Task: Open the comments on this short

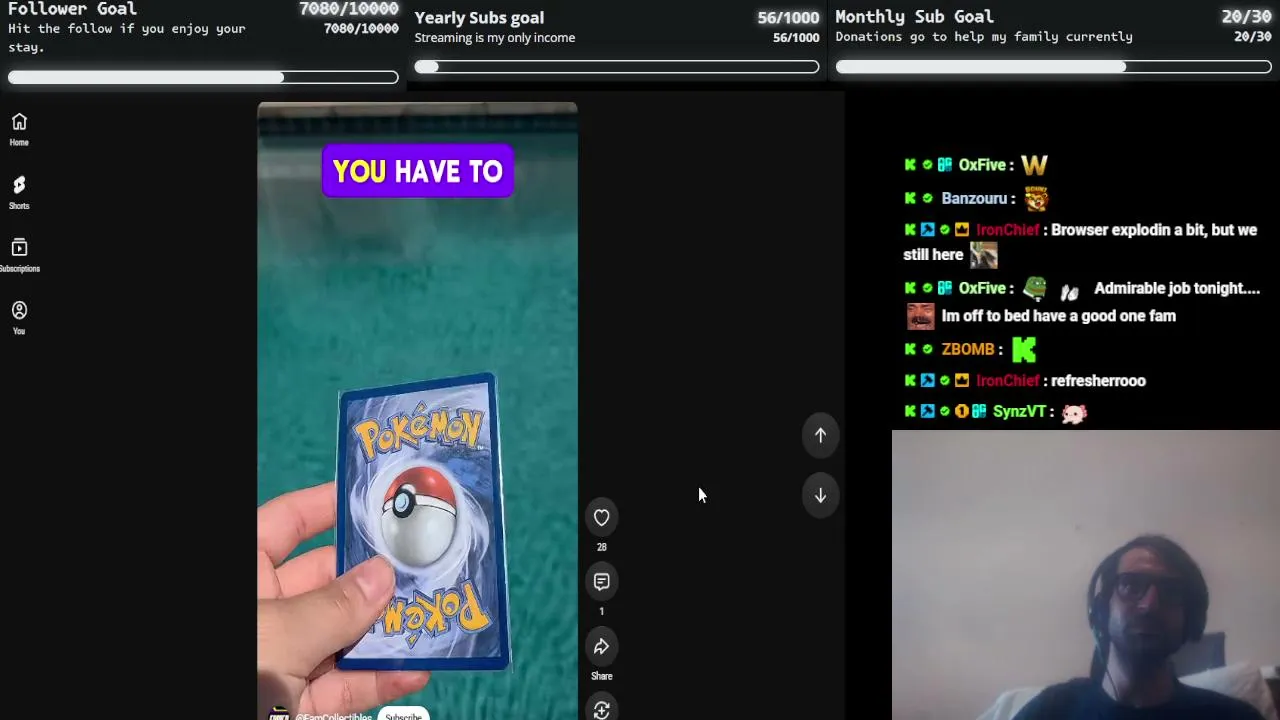Action: point(601,581)
